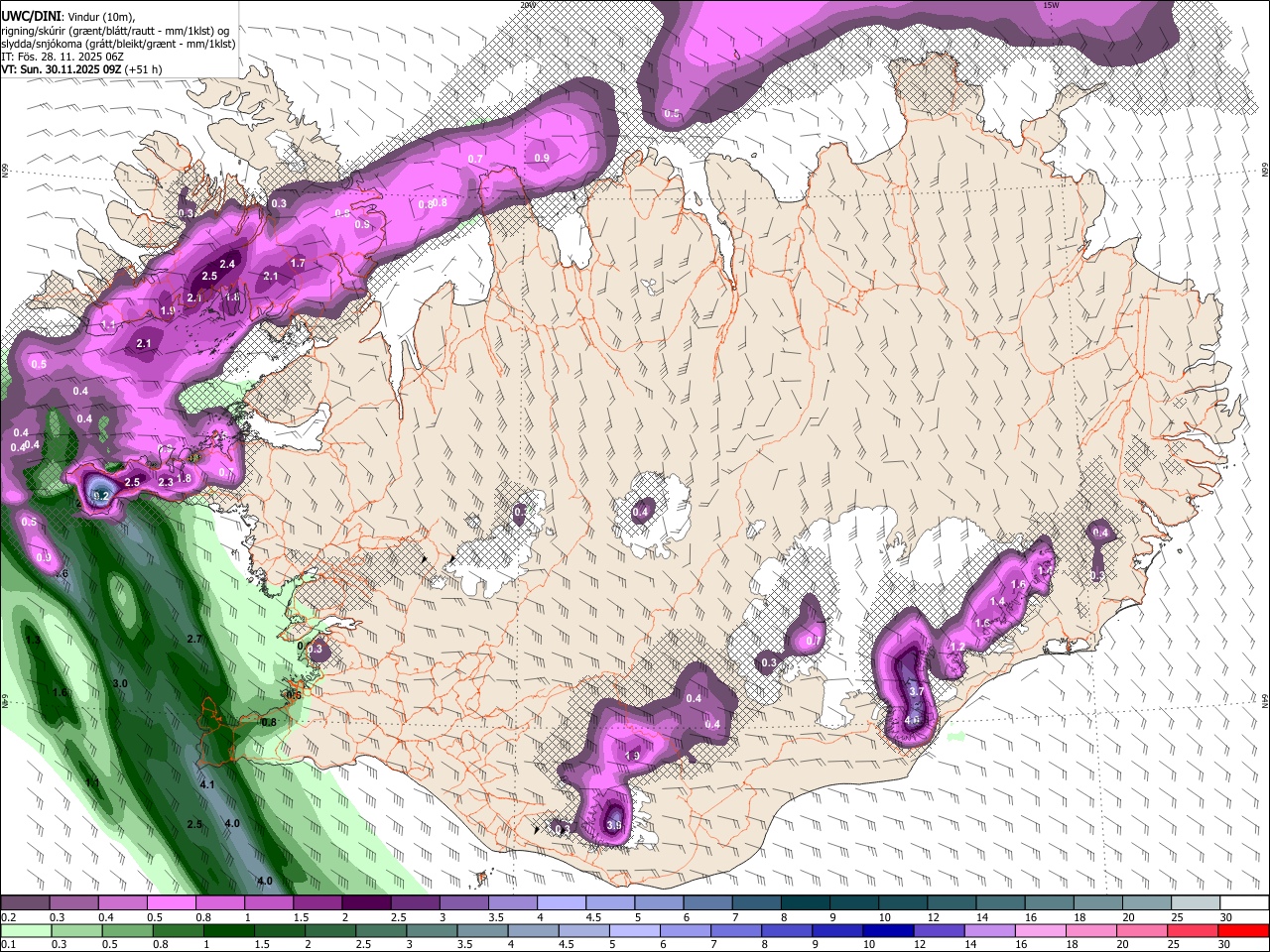Click the '2.7' rain value on the map
1270x952 pixels.
[x=194, y=640]
